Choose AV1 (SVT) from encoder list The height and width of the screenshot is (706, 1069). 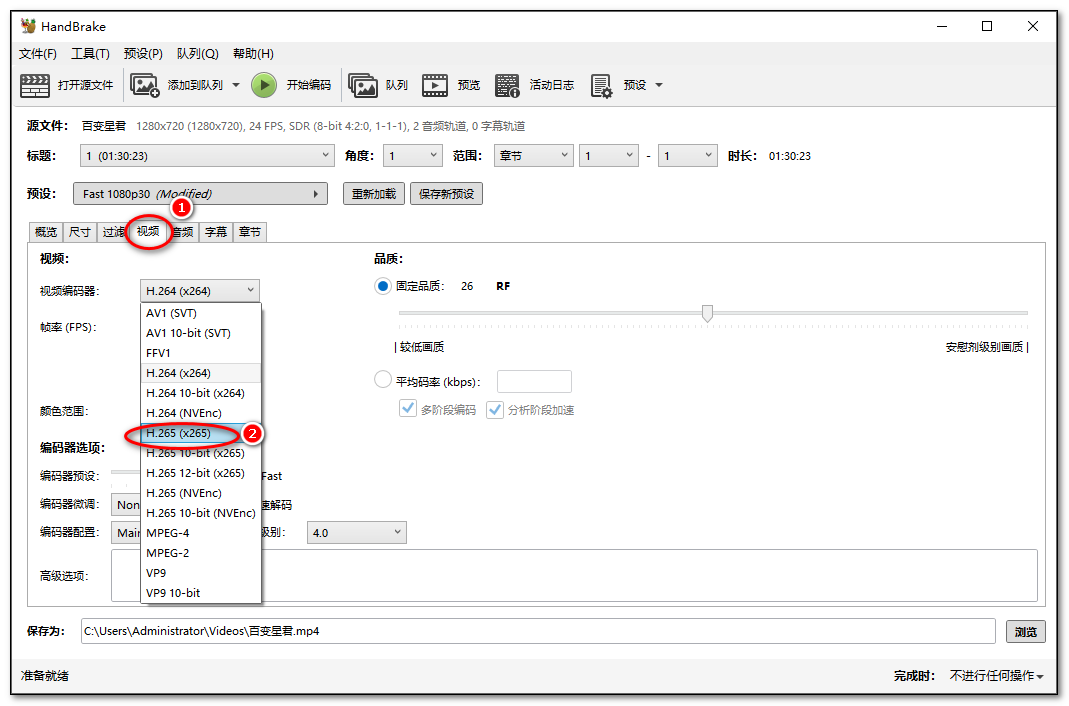pyautogui.click(x=200, y=313)
